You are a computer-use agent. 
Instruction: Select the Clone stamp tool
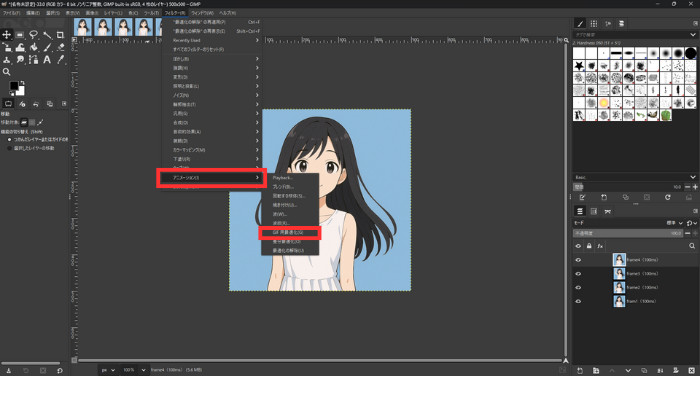point(7,59)
